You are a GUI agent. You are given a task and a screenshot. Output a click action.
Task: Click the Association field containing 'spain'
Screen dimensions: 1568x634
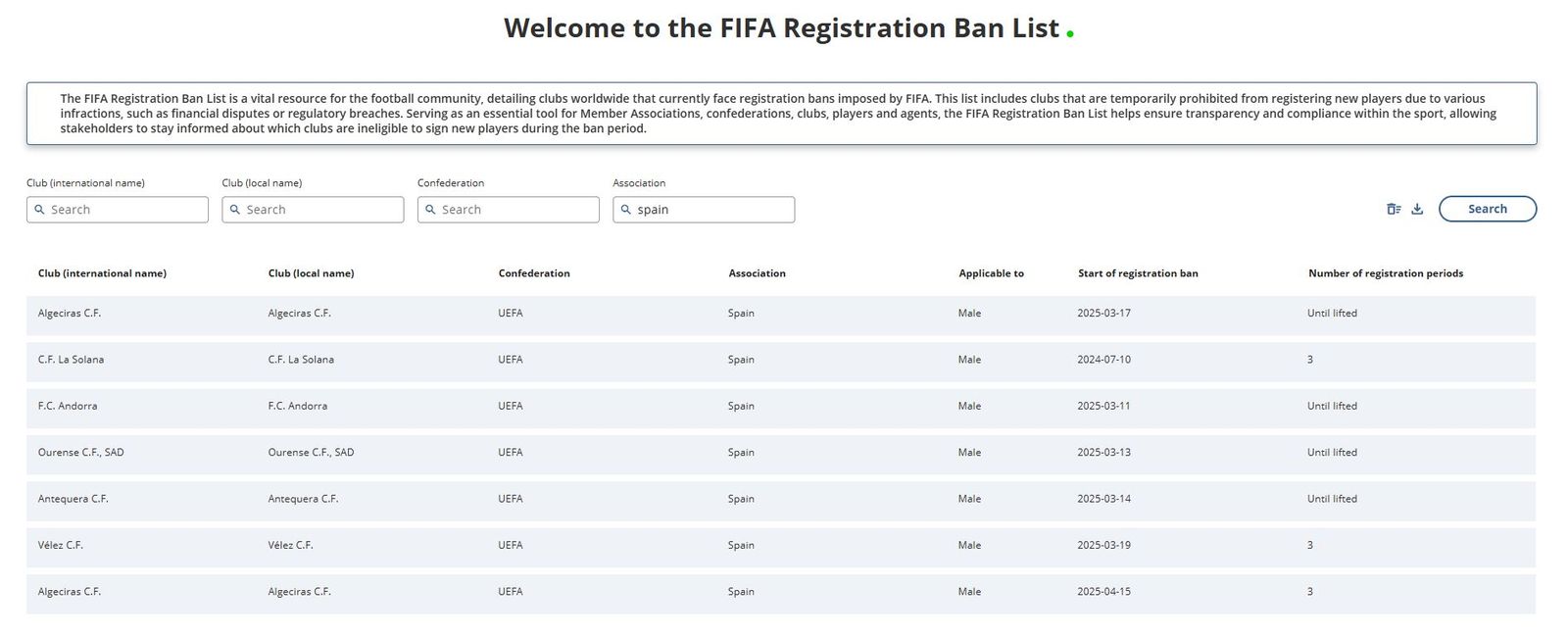704,210
